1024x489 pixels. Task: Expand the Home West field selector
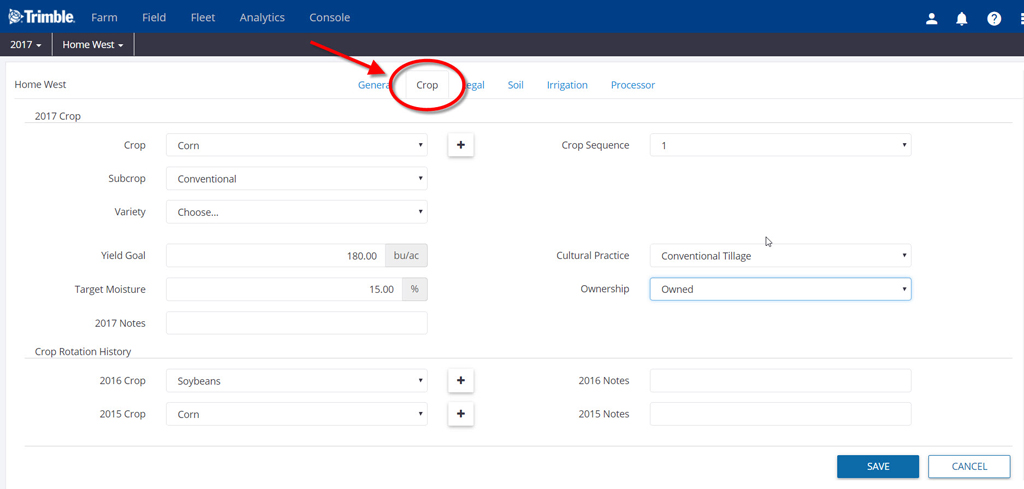pos(93,45)
